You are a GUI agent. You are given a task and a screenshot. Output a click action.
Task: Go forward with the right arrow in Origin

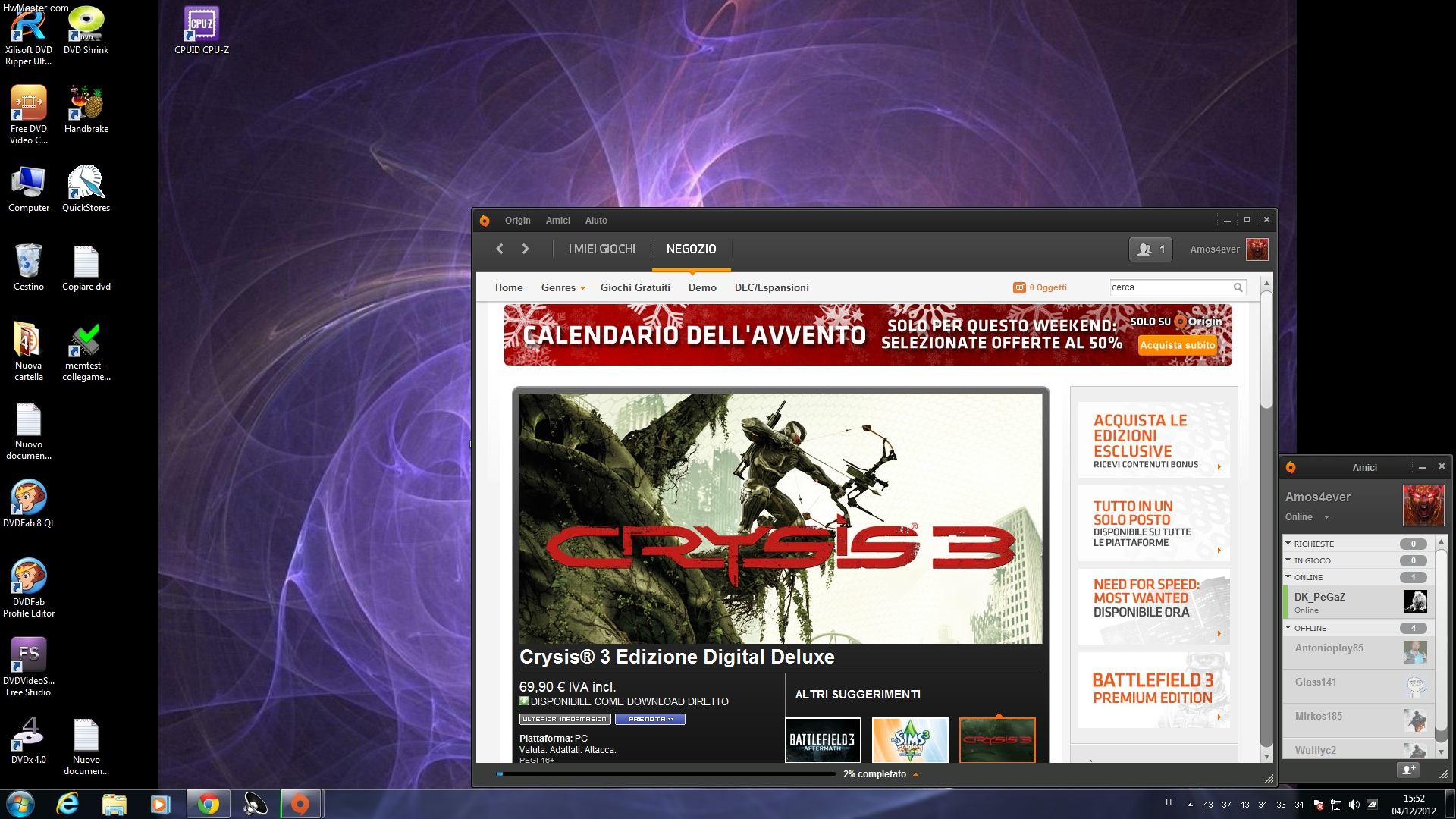click(x=526, y=249)
